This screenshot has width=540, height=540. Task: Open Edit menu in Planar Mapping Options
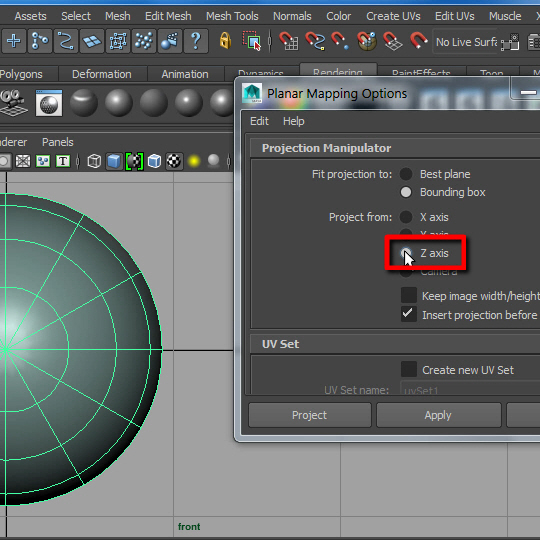[259, 121]
